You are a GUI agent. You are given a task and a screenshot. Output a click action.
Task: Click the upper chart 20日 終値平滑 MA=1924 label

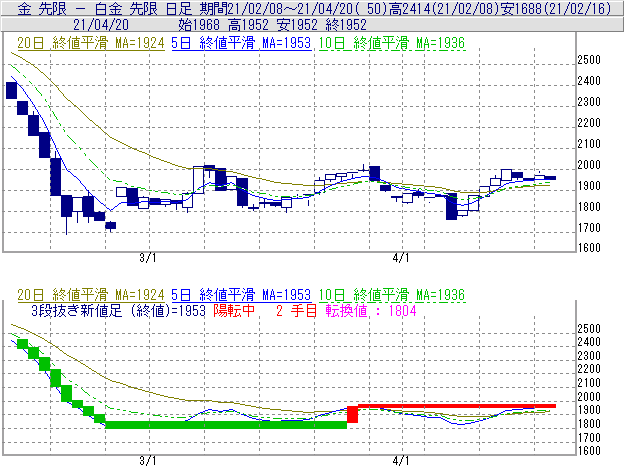[91, 43]
